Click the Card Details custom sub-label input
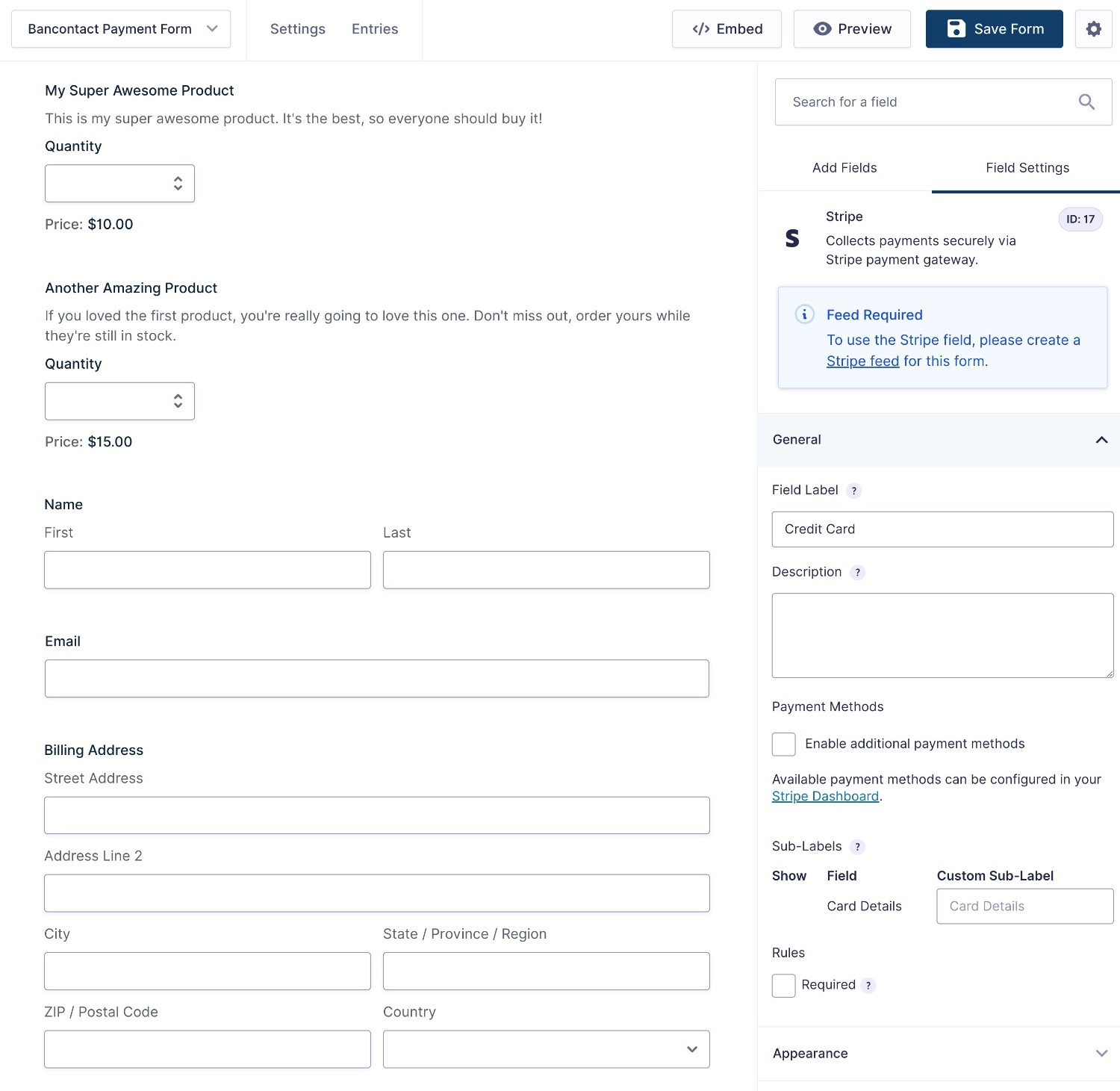Screen dimensions: 1120x1091 click(1024, 907)
